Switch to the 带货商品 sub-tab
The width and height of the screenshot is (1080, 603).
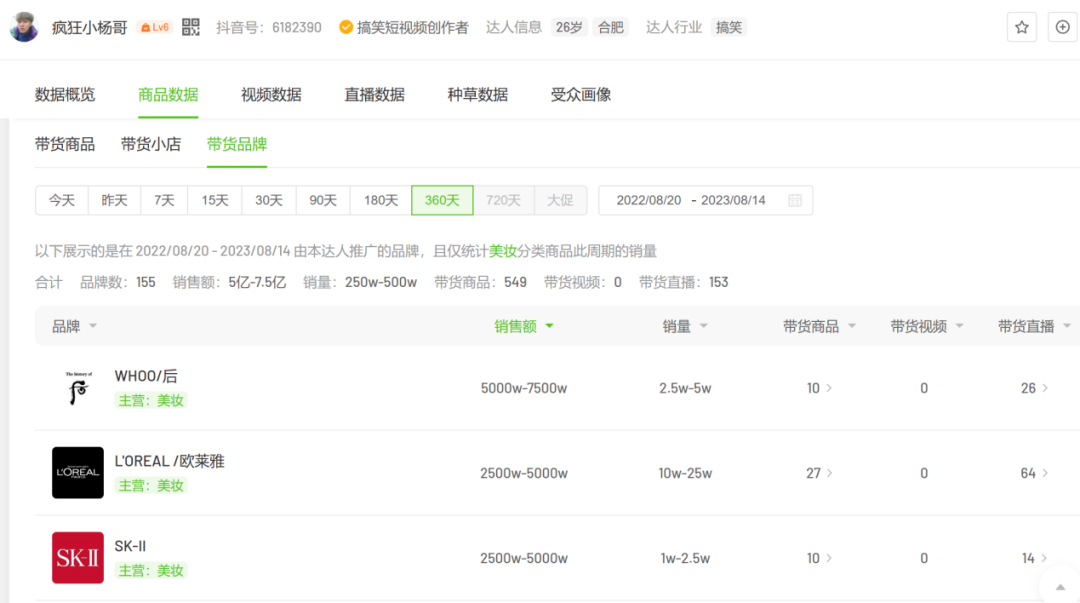click(65, 144)
